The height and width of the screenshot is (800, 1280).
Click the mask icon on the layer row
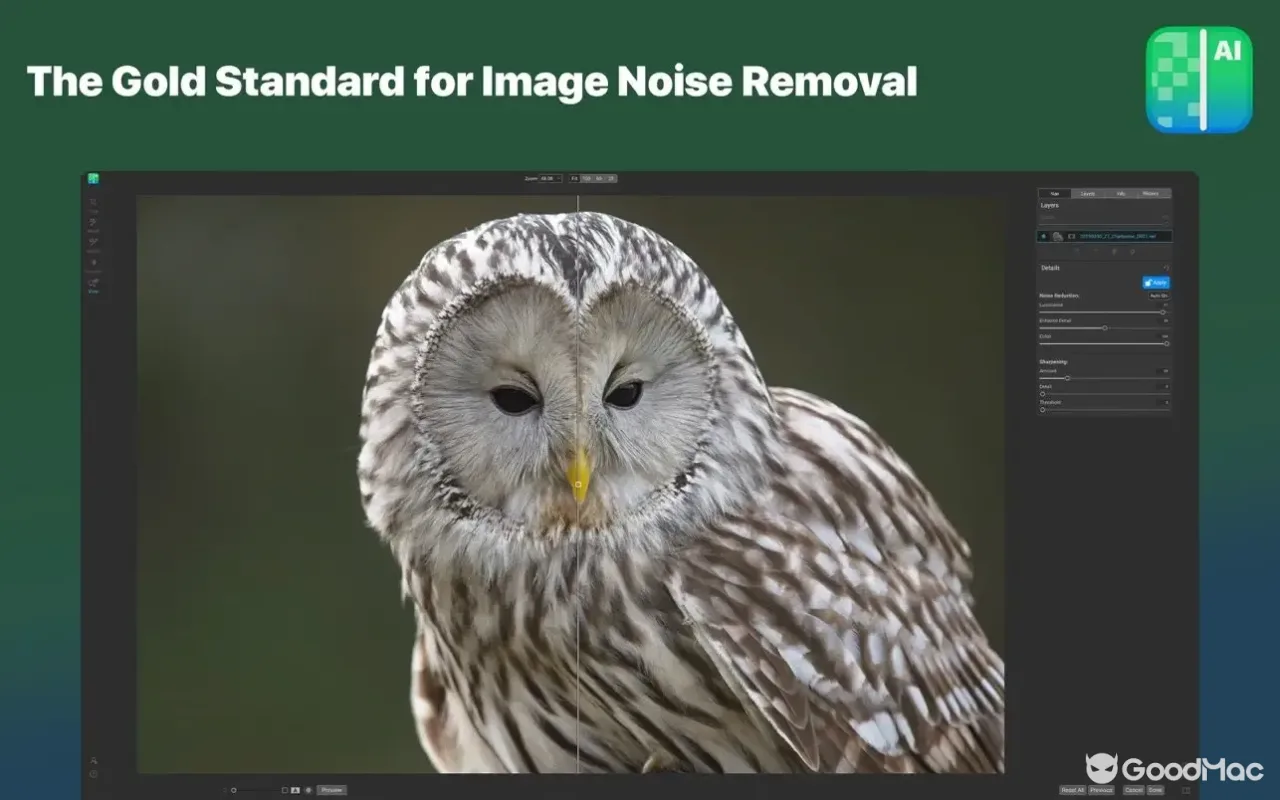pyautogui.click(x=1071, y=237)
